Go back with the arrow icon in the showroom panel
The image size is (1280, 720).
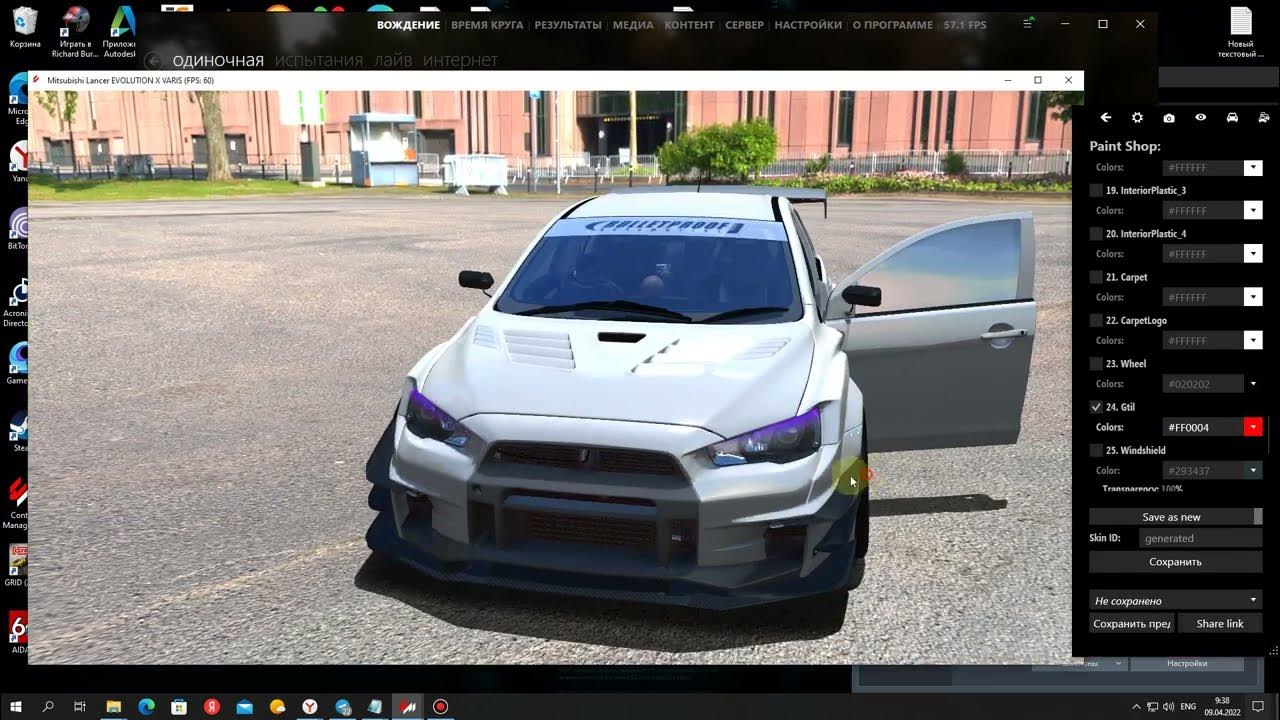point(1106,118)
